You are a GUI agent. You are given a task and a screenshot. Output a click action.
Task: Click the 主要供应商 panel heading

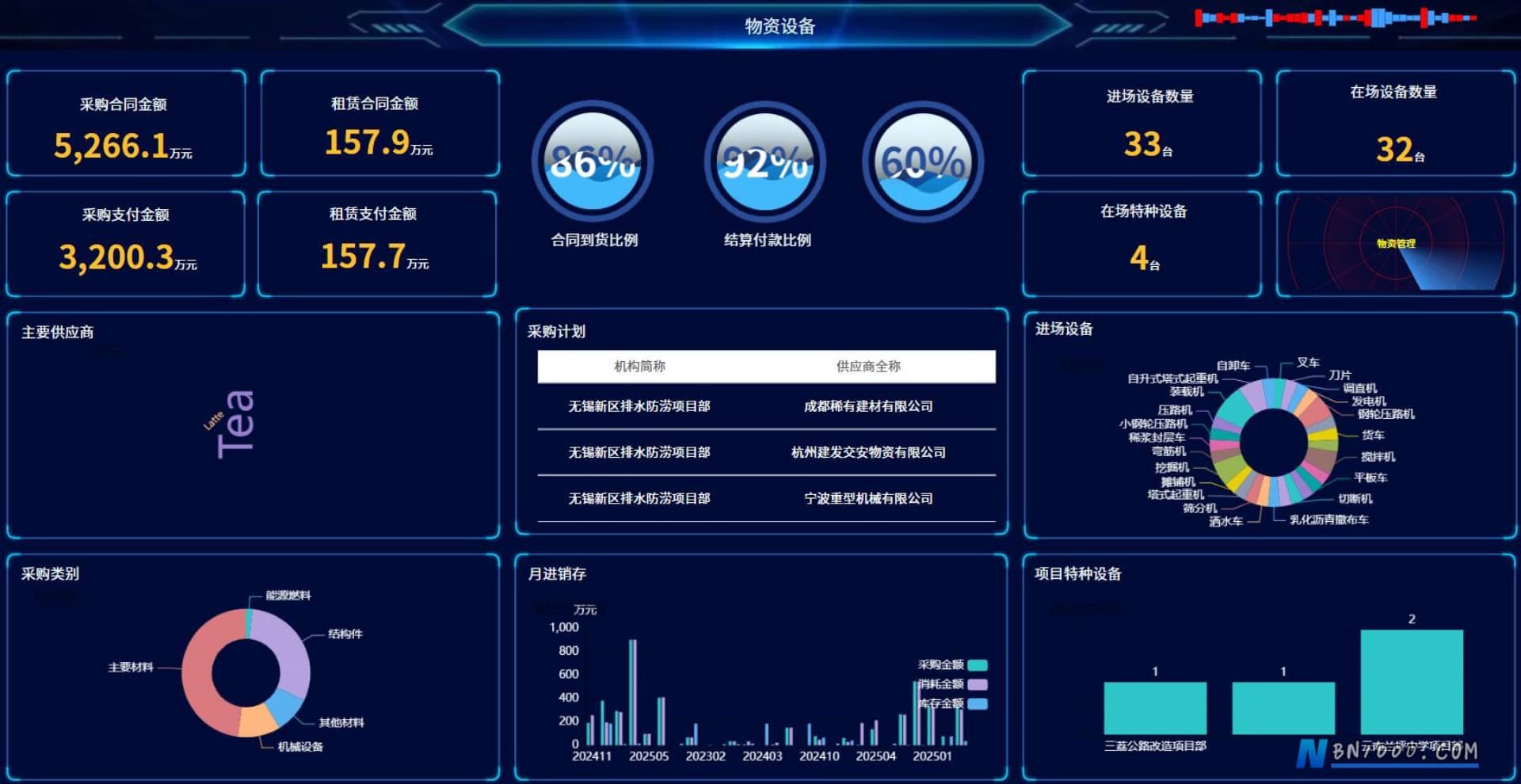click(57, 333)
